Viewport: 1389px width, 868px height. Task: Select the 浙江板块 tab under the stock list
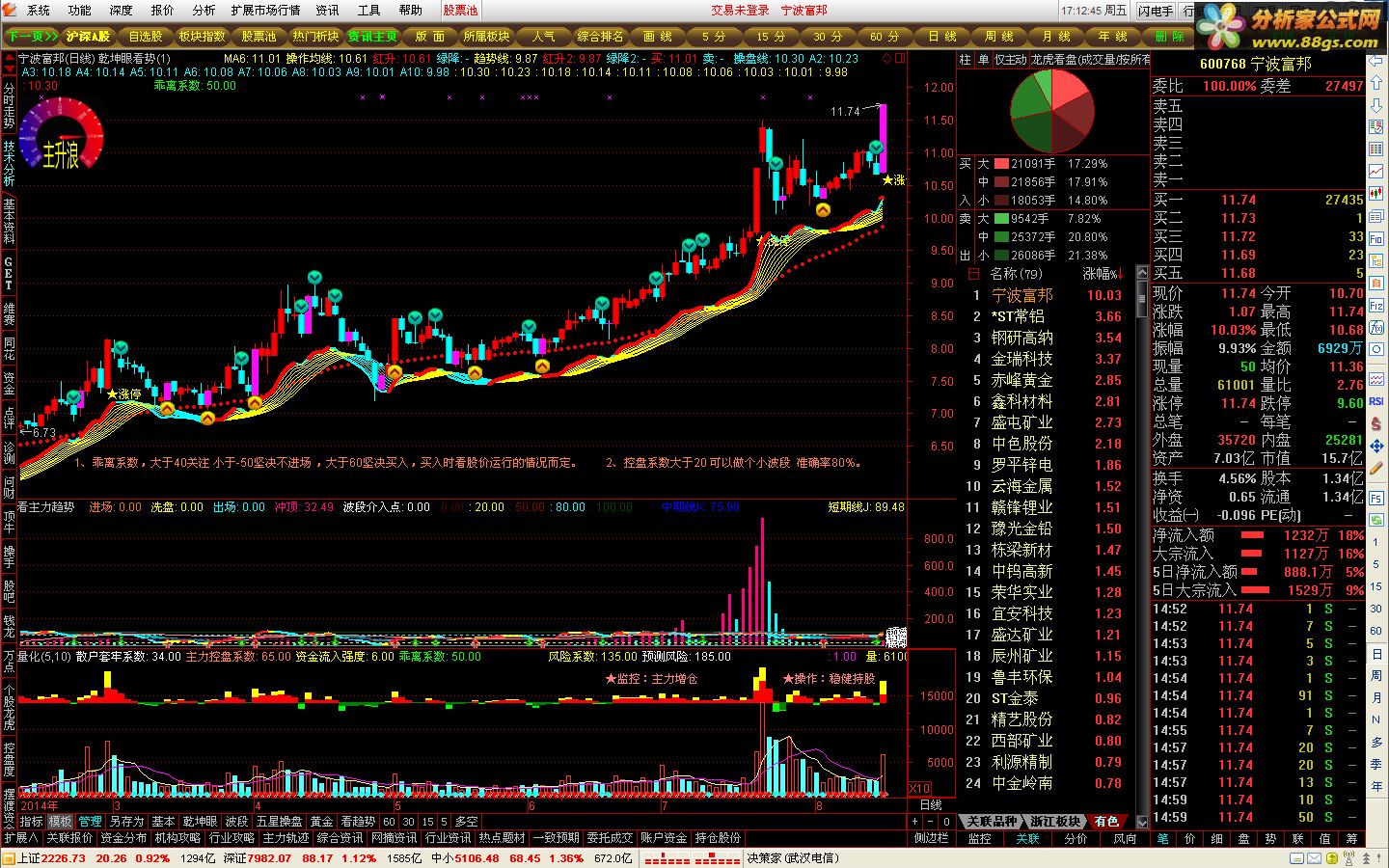tap(1054, 822)
